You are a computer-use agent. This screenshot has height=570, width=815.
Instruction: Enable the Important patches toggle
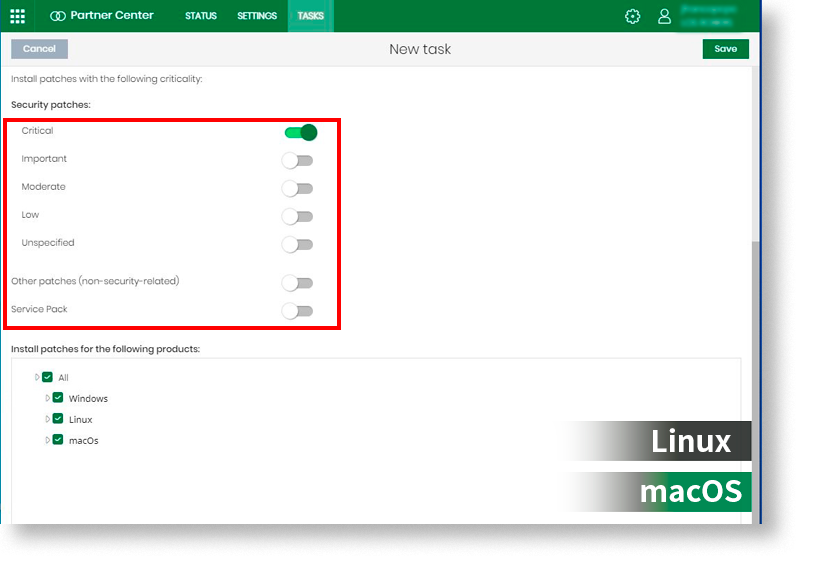297,161
